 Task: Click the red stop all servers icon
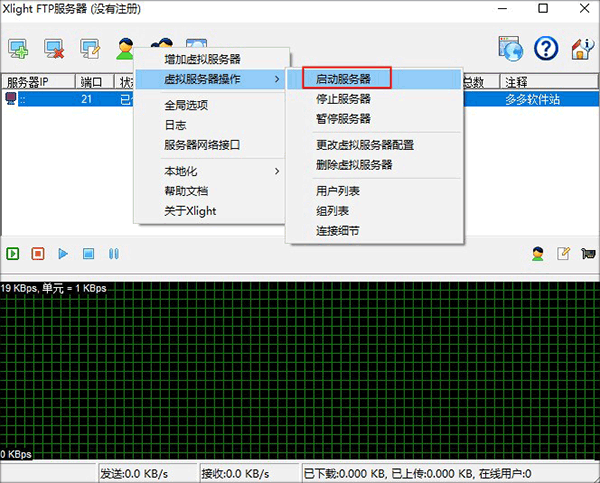(38, 253)
